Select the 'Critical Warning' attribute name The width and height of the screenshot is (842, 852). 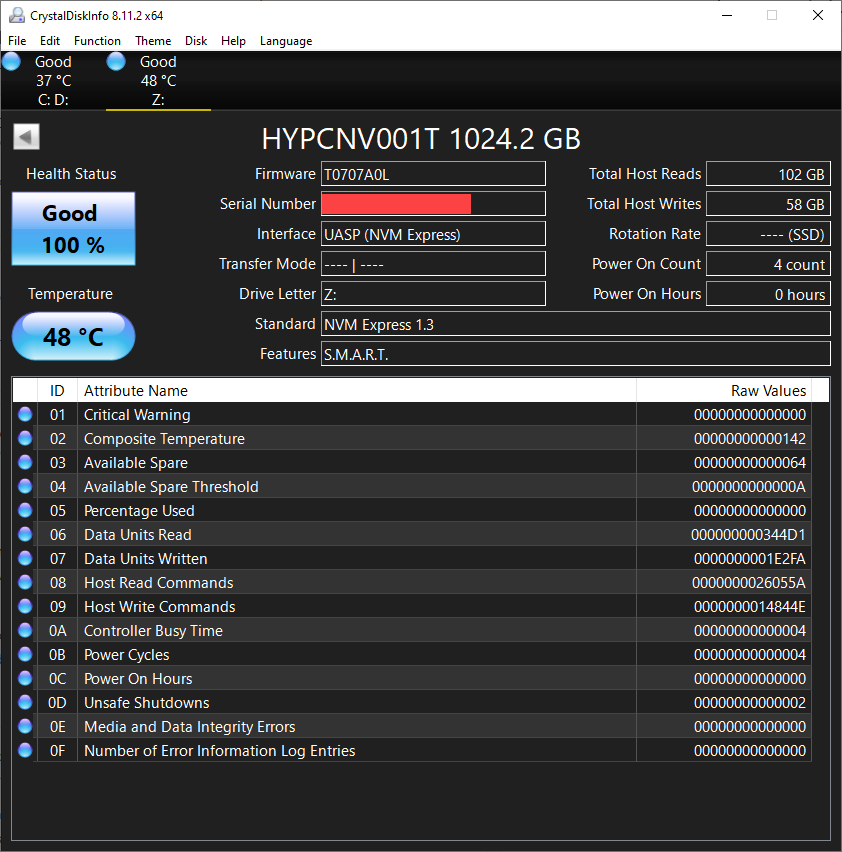[137, 415]
